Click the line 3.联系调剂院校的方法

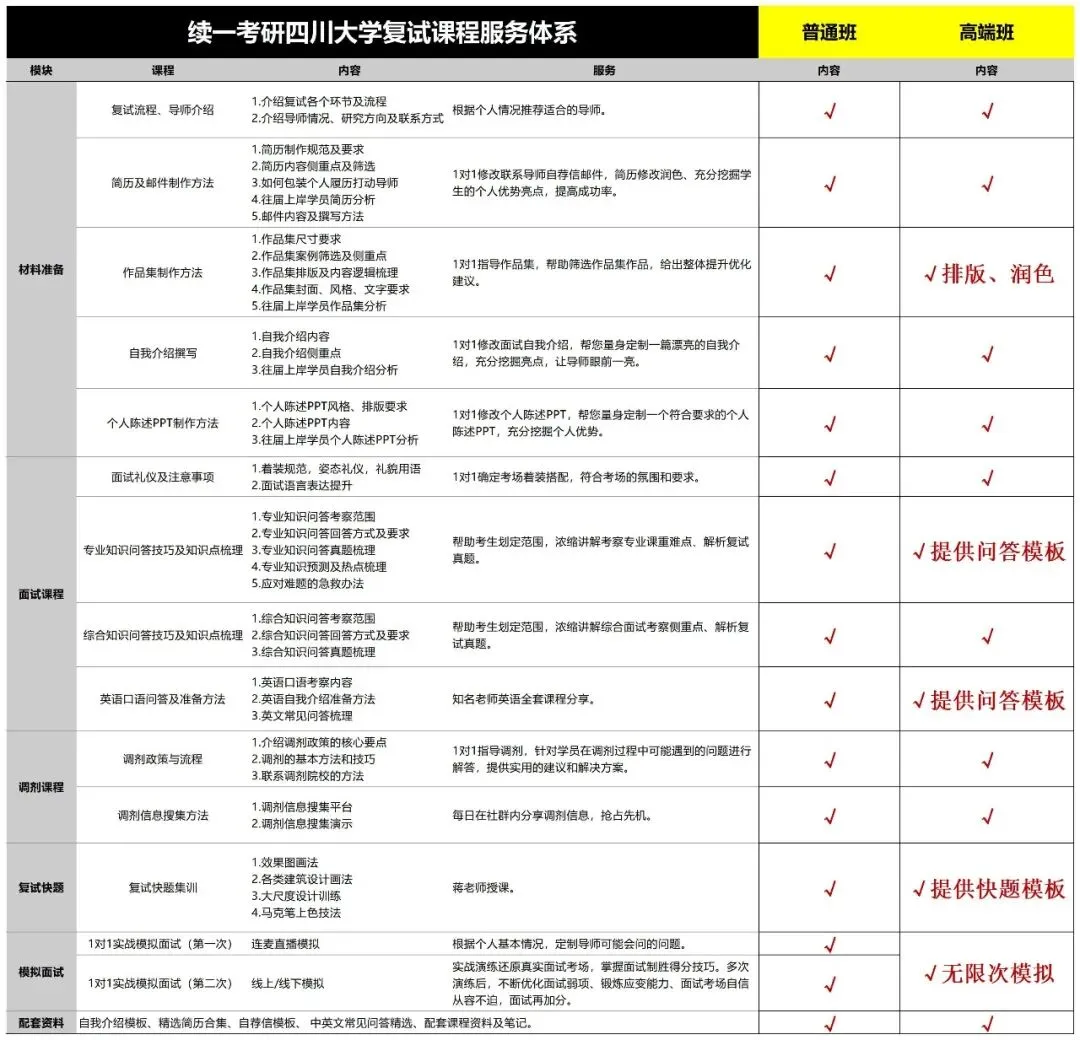(307, 776)
